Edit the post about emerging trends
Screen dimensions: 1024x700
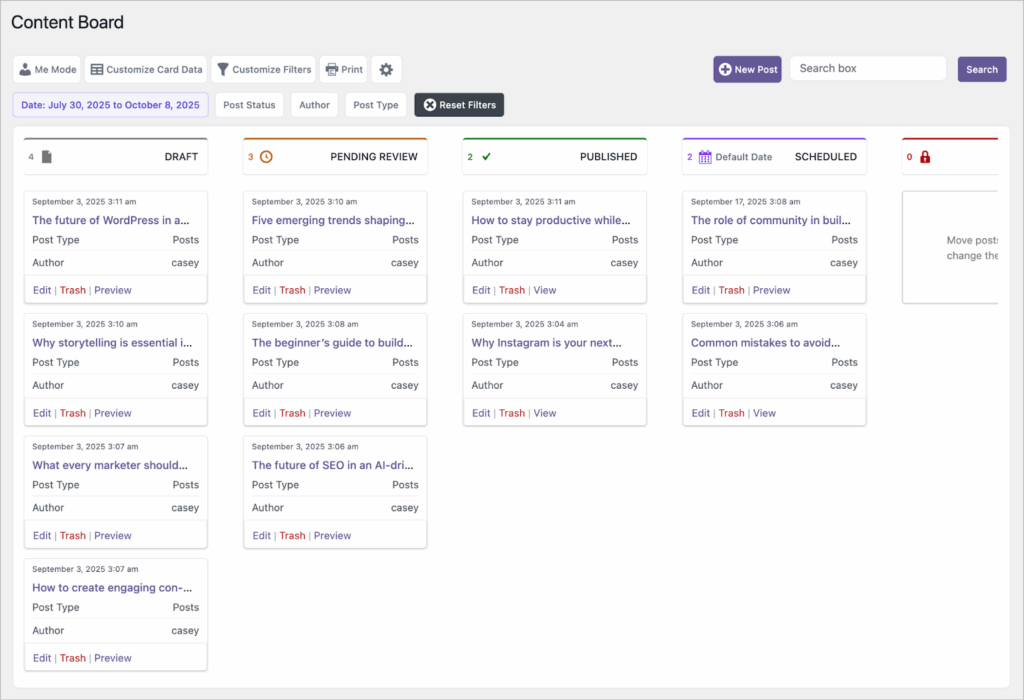coord(261,289)
